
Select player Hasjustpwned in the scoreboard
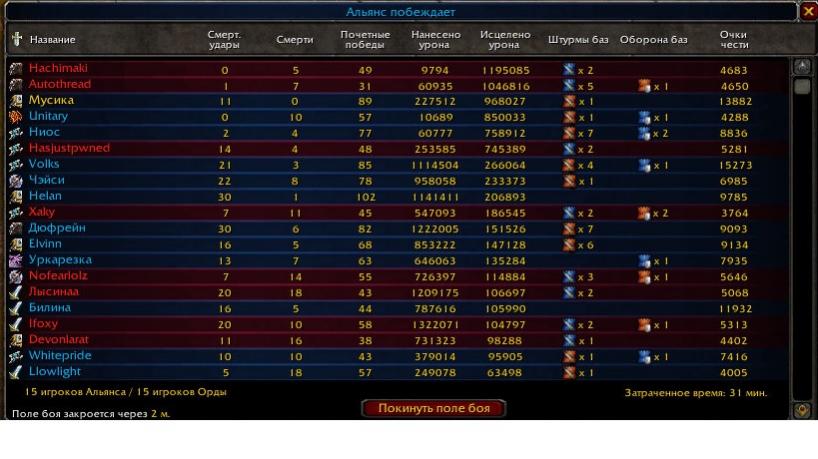pos(69,149)
